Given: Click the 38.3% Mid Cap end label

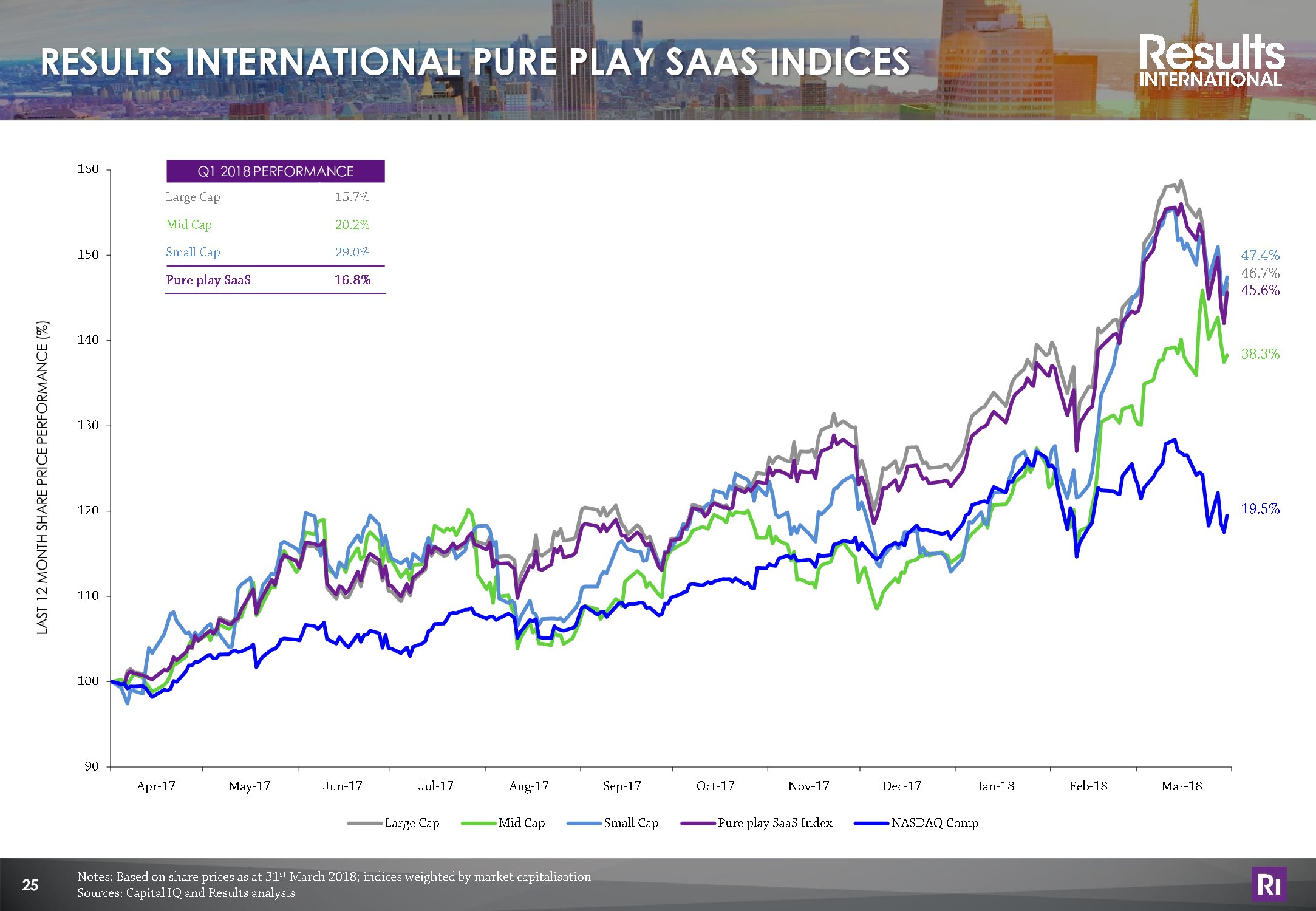Looking at the screenshot, I should [1260, 354].
